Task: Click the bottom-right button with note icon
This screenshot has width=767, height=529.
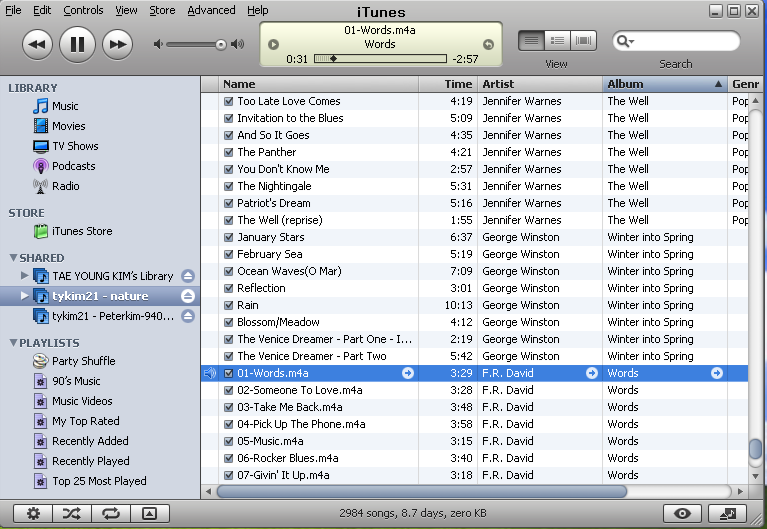Action: click(727, 513)
